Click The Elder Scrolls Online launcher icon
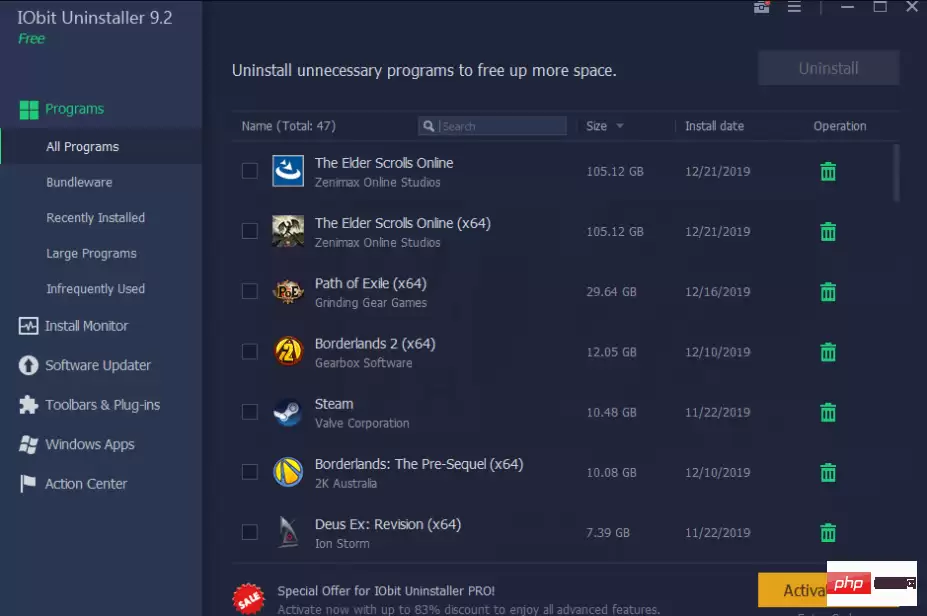This screenshot has height=616, width=927. click(x=288, y=171)
